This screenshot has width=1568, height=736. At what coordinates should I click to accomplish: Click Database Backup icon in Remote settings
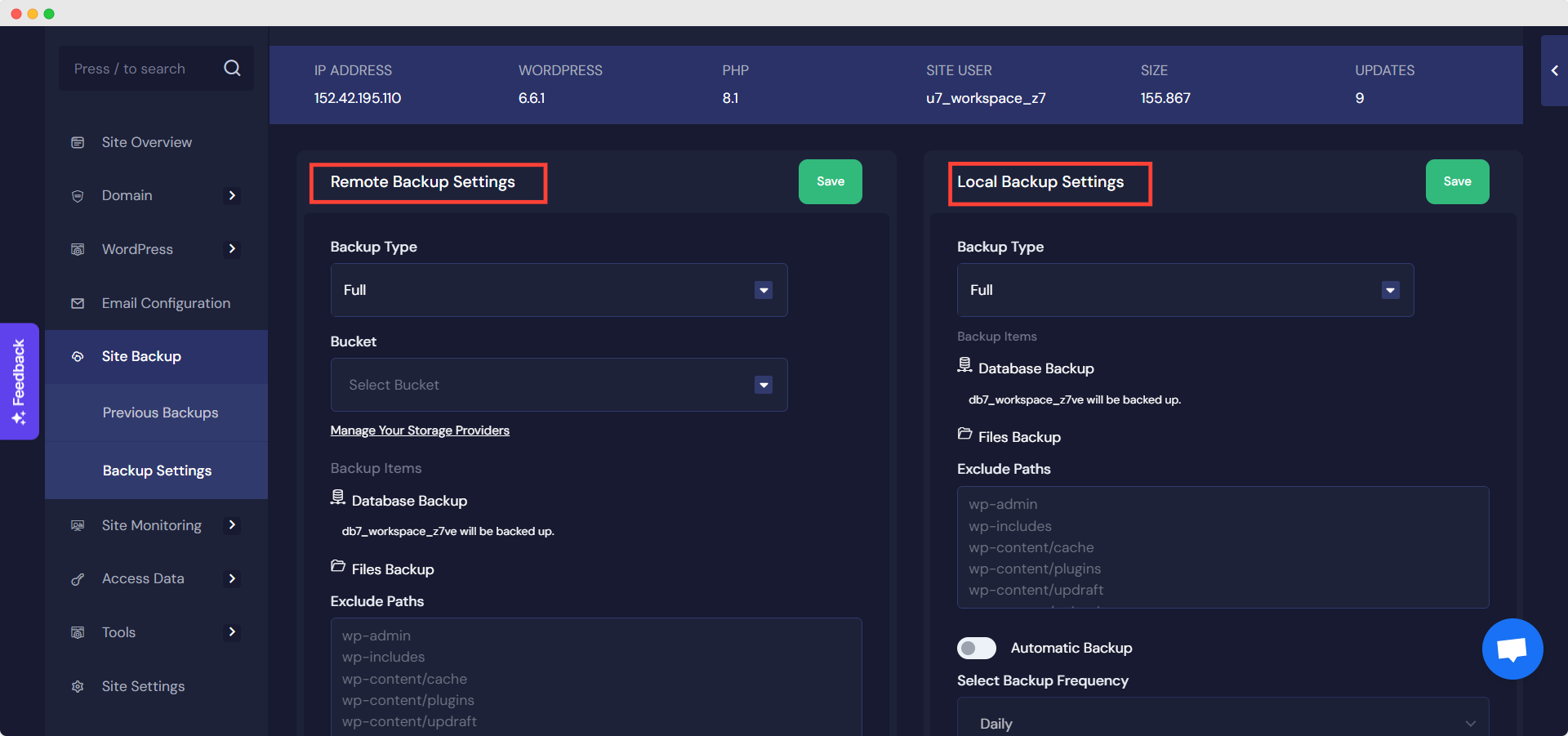tap(337, 497)
